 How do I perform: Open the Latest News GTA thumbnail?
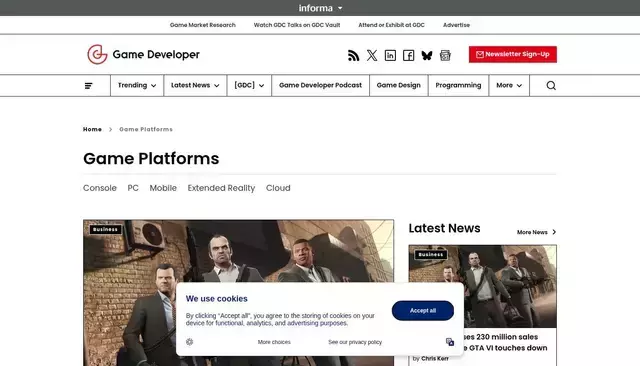click(x=482, y=286)
